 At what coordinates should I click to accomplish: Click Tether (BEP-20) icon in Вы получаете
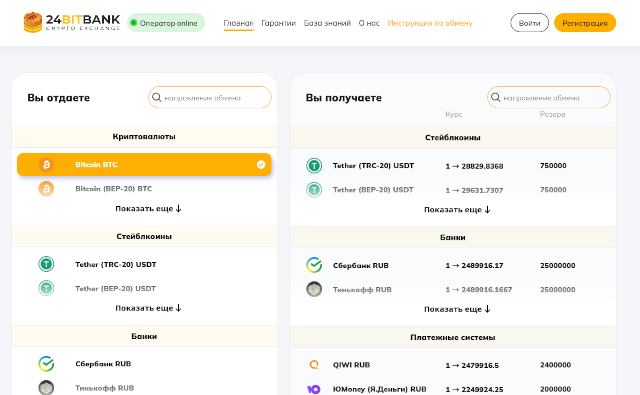coord(314,190)
